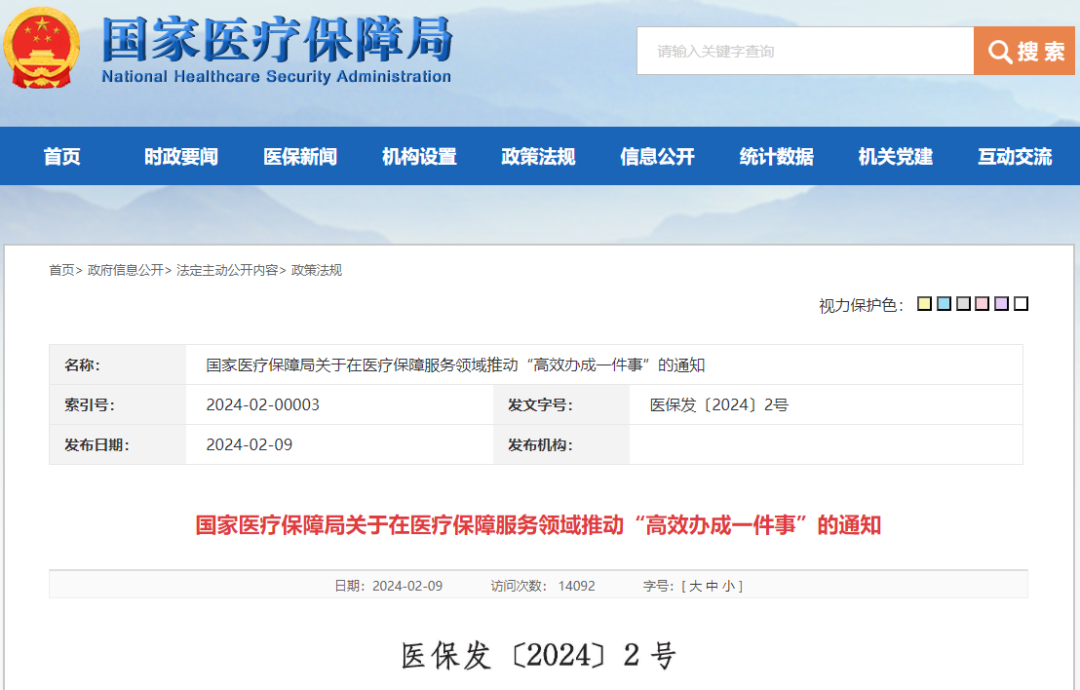The image size is (1080, 690).
Task: Click the national emblem logo
Action: 41,48
